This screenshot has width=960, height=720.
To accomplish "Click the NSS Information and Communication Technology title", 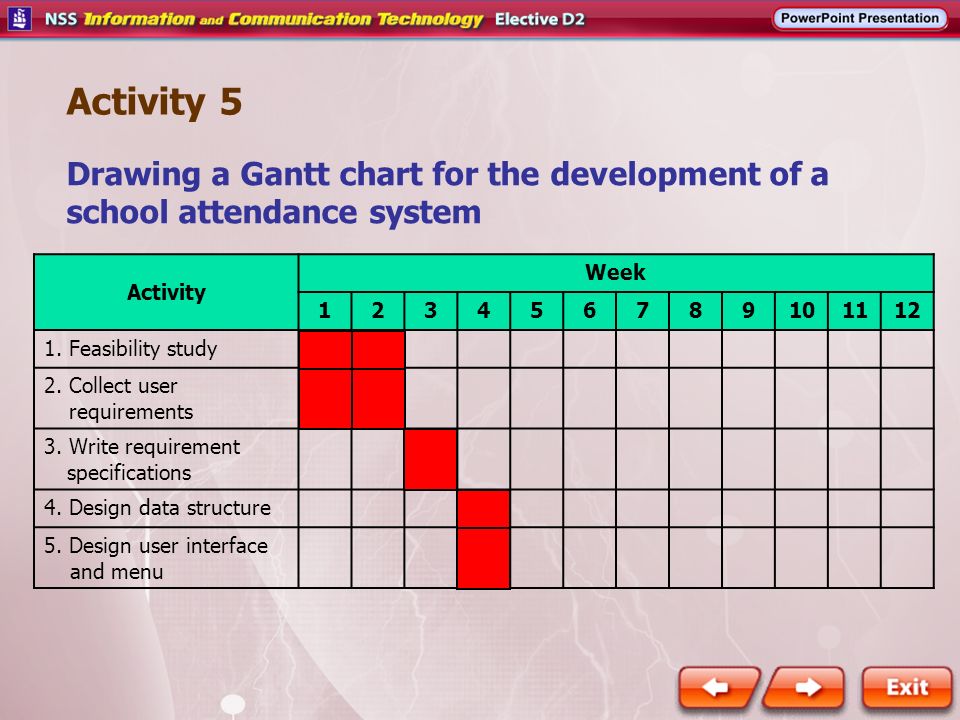I will coord(264,19).
